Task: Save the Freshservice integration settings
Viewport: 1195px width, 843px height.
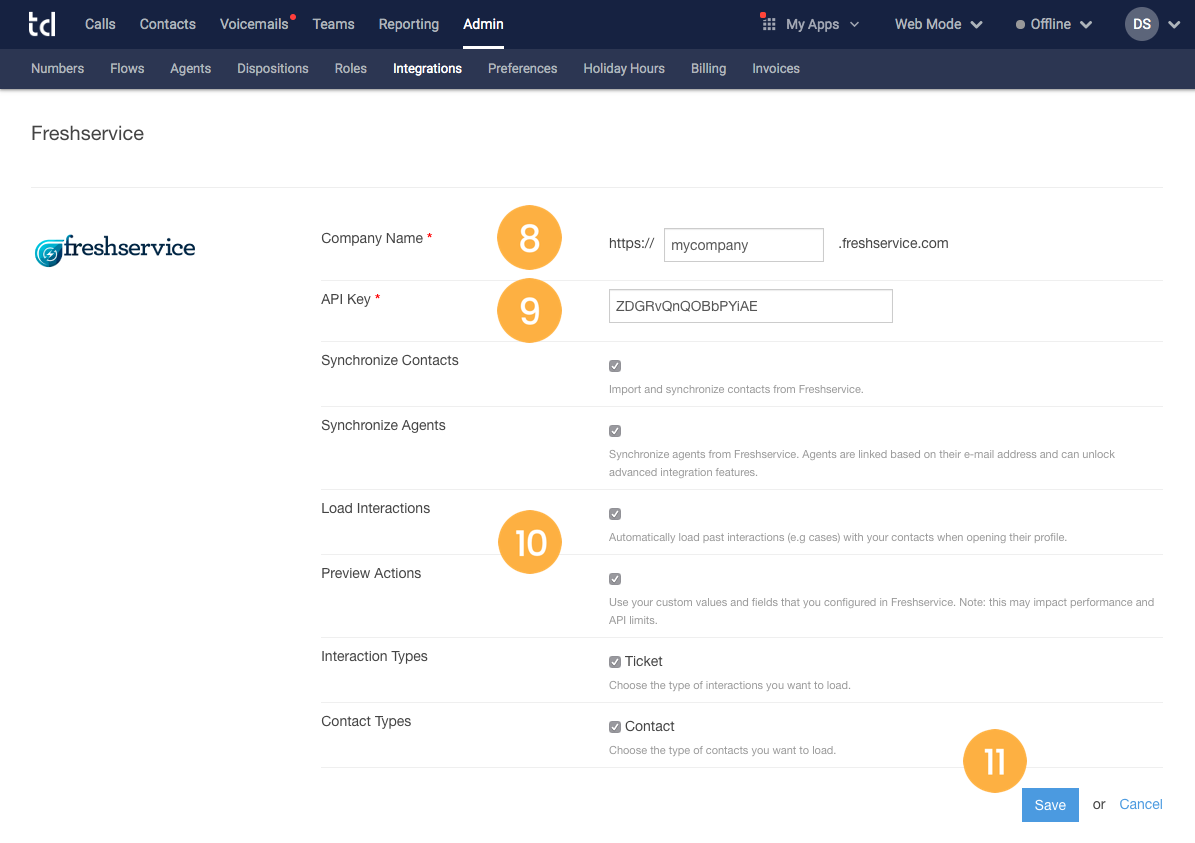Action: [x=1049, y=805]
